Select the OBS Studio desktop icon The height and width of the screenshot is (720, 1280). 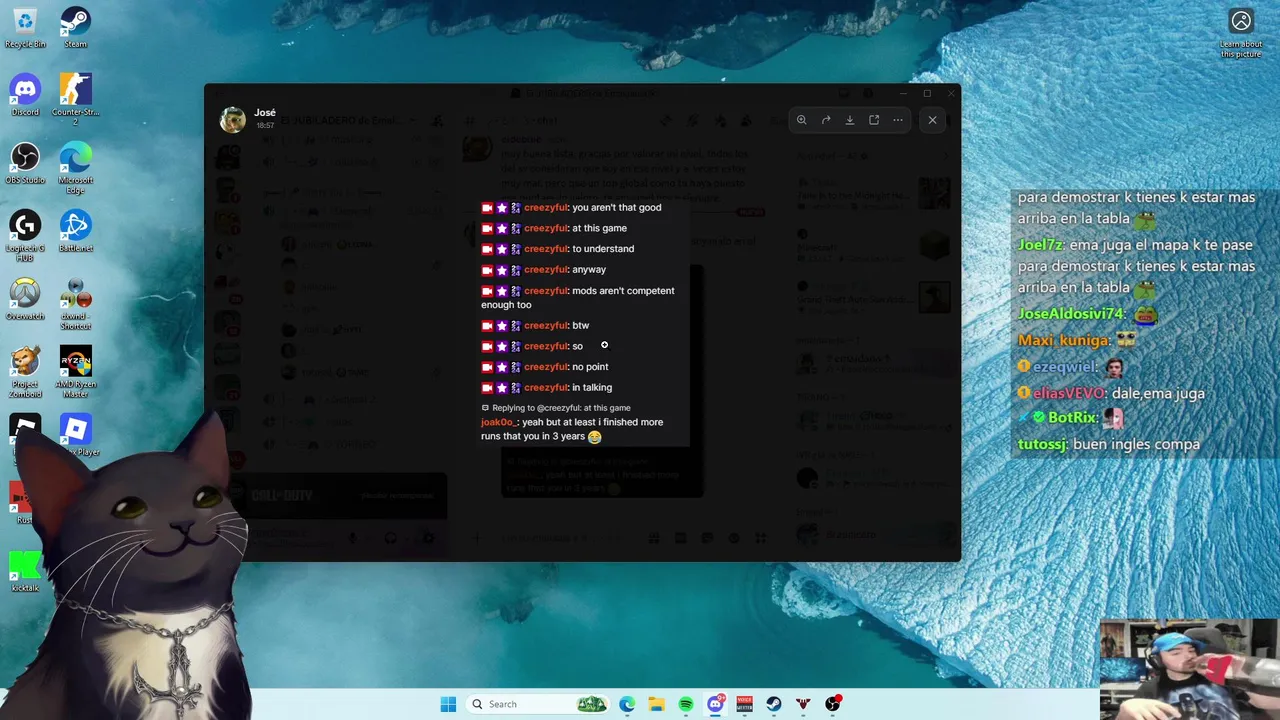pos(25,164)
